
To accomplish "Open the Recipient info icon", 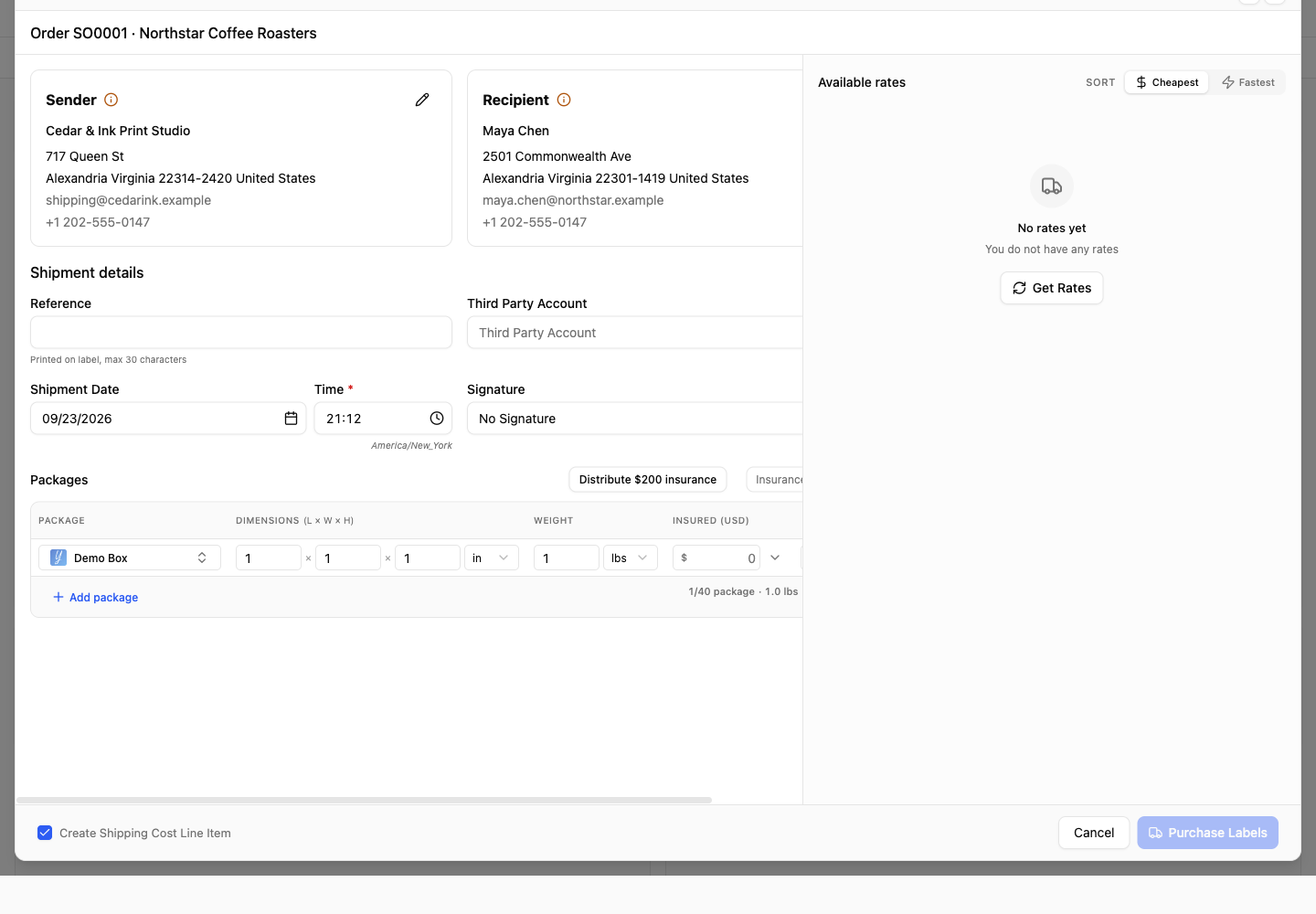I will tap(564, 100).
